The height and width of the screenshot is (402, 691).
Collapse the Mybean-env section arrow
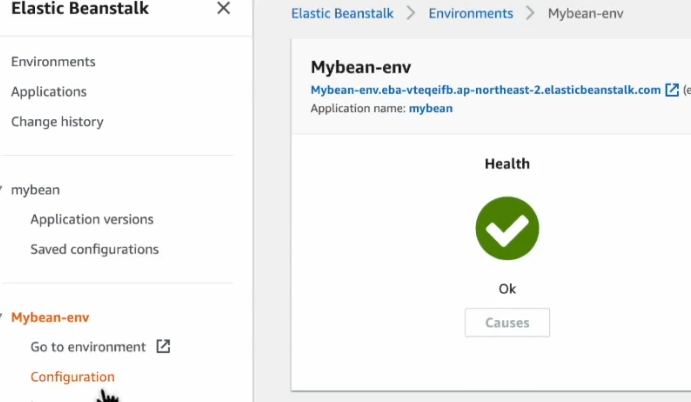click(x=1, y=316)
